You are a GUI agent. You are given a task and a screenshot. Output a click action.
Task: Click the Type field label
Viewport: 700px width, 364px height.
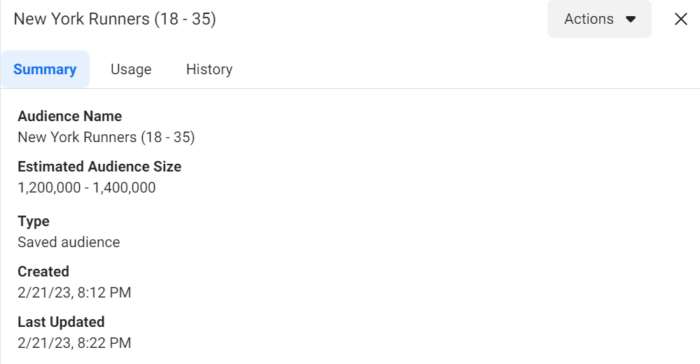tap(33, 221)
